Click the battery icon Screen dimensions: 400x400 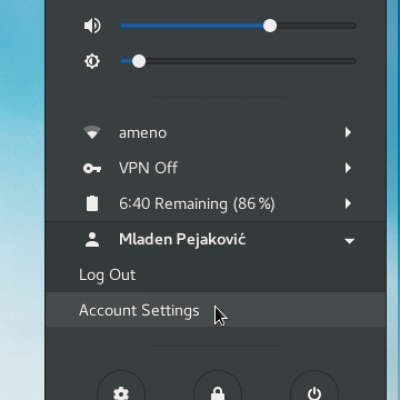pos(92,204)
